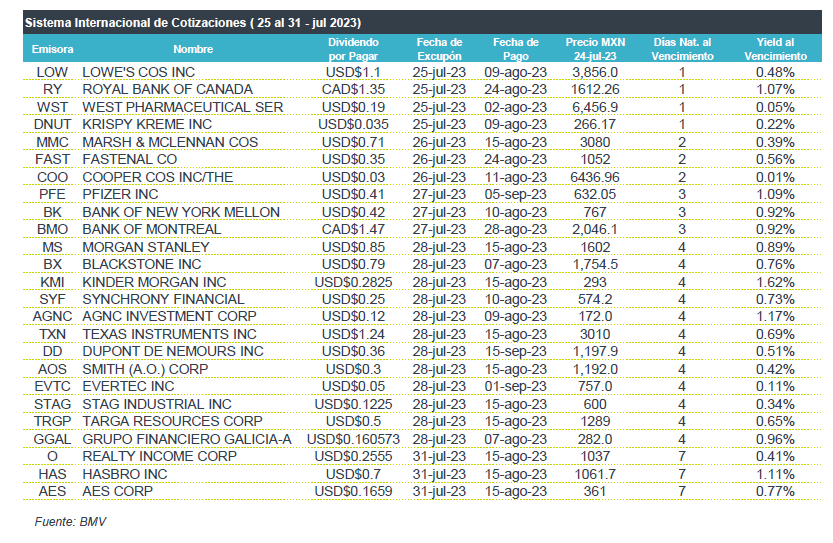Select the KMI ticker
The height and width of the screenshot is (543, 833).
click(x=52, y=283)
